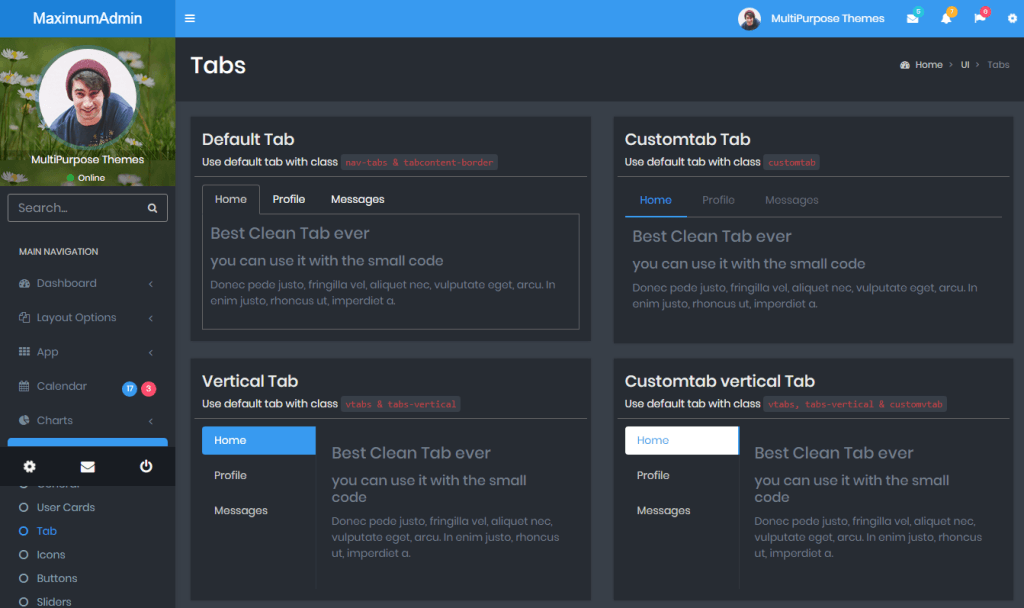
Task: Select Messages in Vertical Tab
Action: pos(259,511)
